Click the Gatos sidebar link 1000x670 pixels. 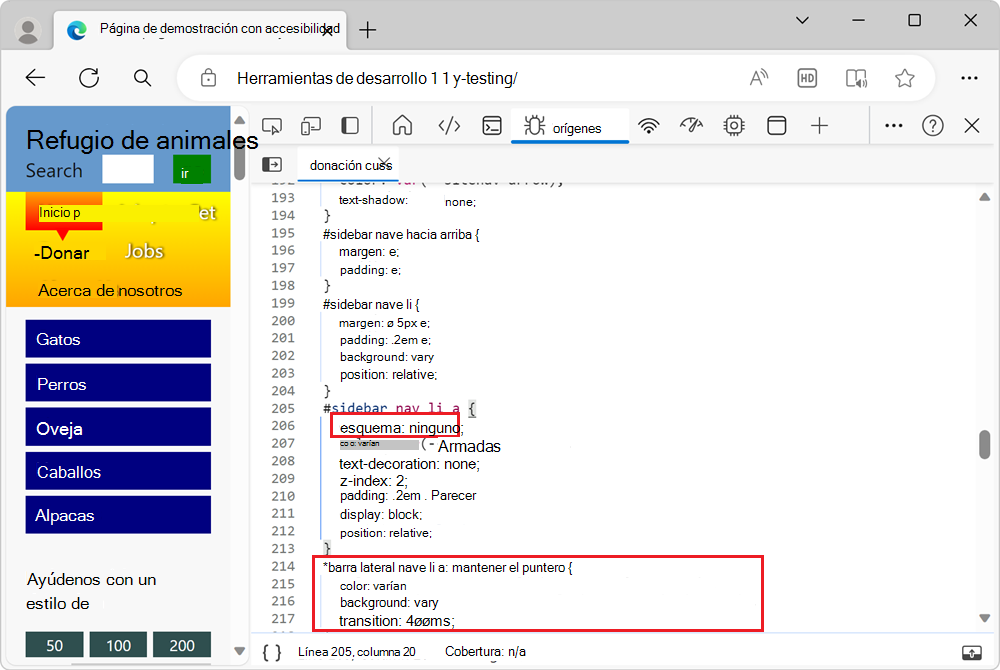pyautogui.click(x=118, y=339)
